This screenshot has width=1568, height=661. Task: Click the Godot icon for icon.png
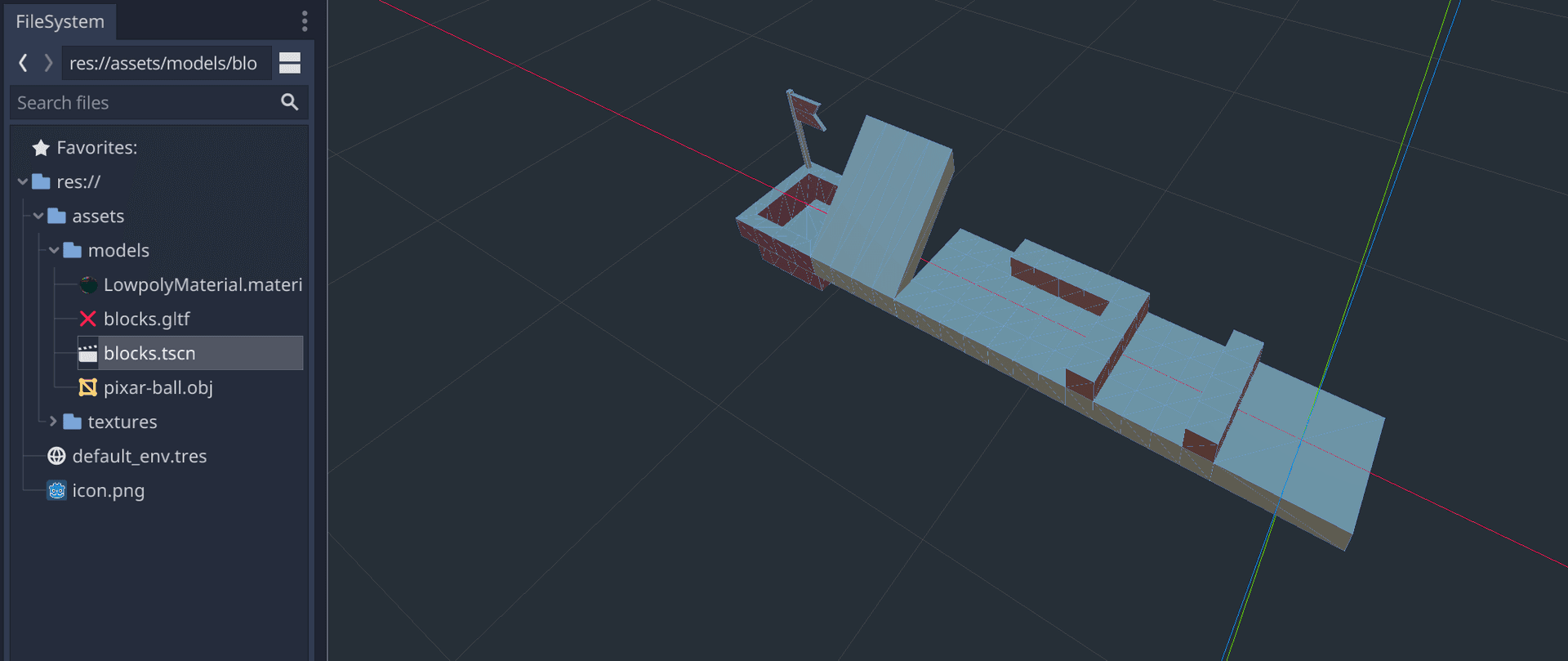56,490
